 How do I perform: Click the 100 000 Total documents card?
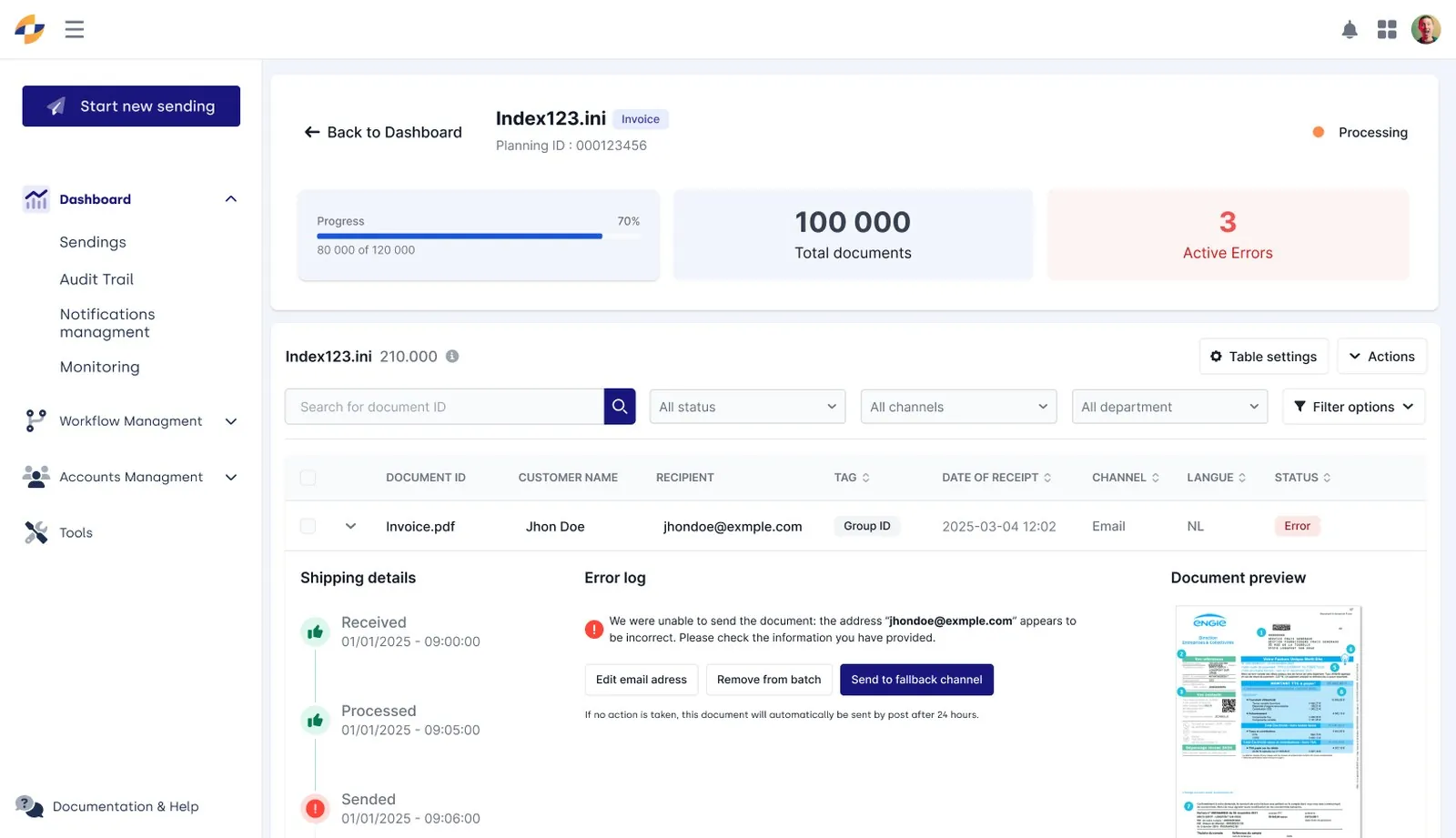[x=853, y=235]
